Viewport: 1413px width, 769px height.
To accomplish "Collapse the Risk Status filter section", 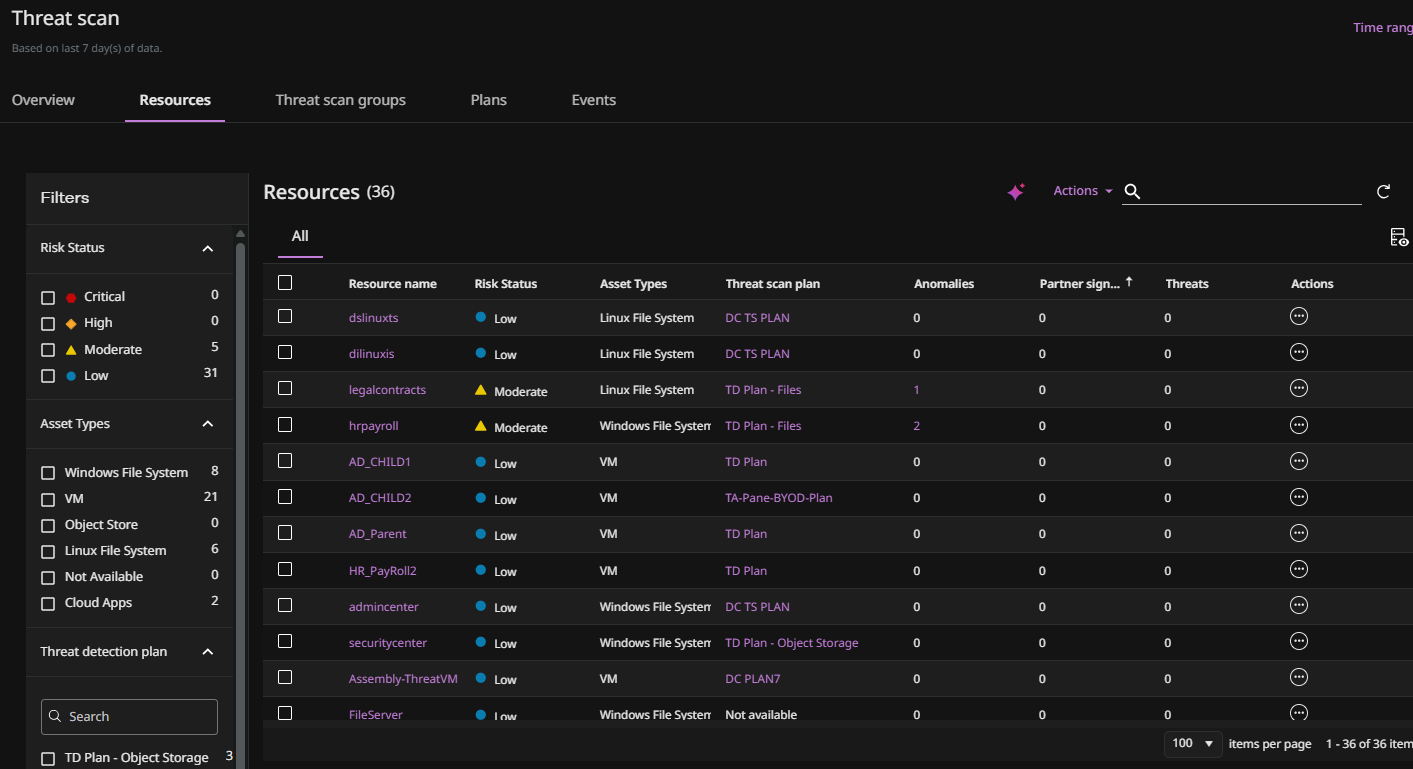I will coord(208,248).
